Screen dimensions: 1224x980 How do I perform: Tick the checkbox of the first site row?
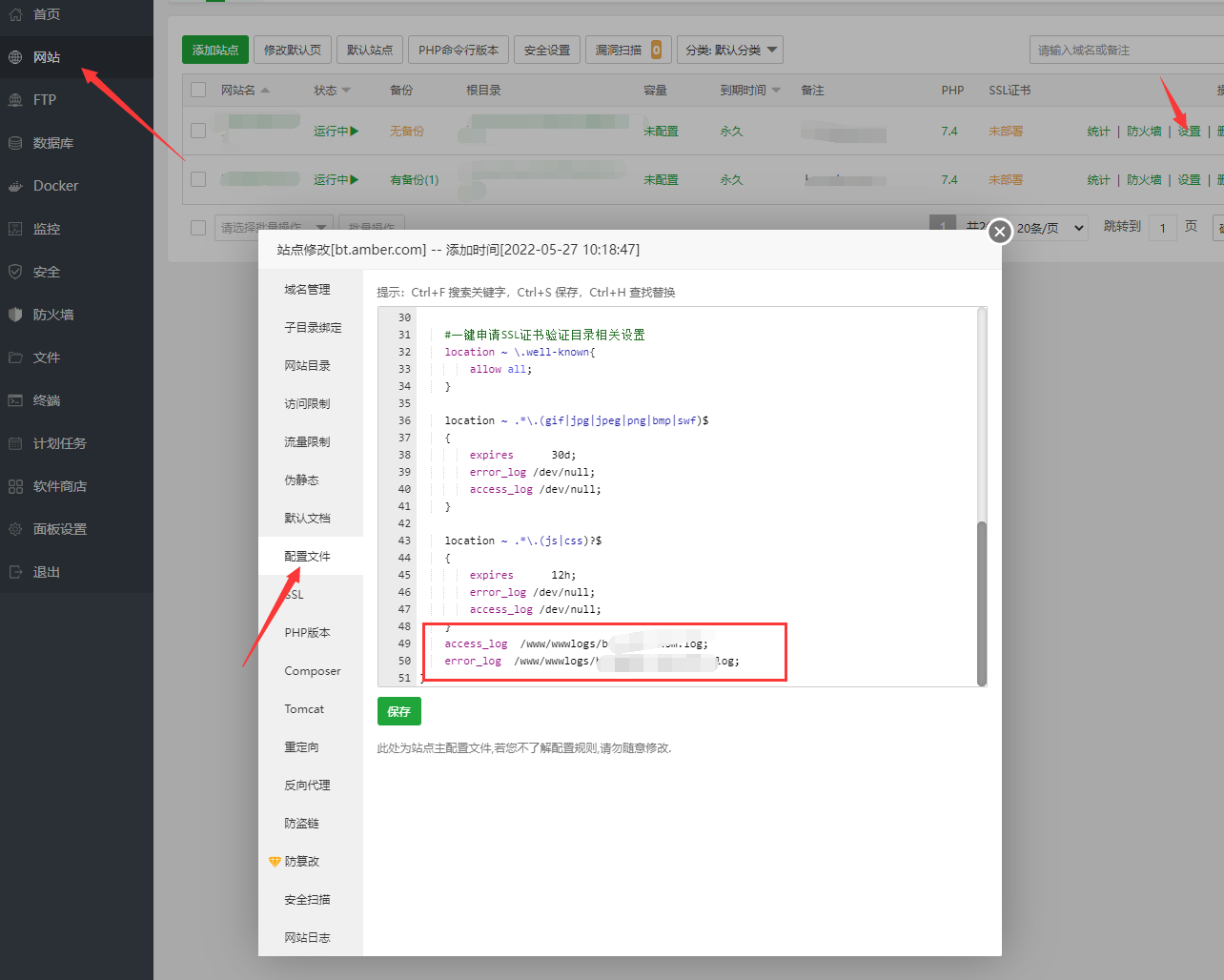pos(198,131)
